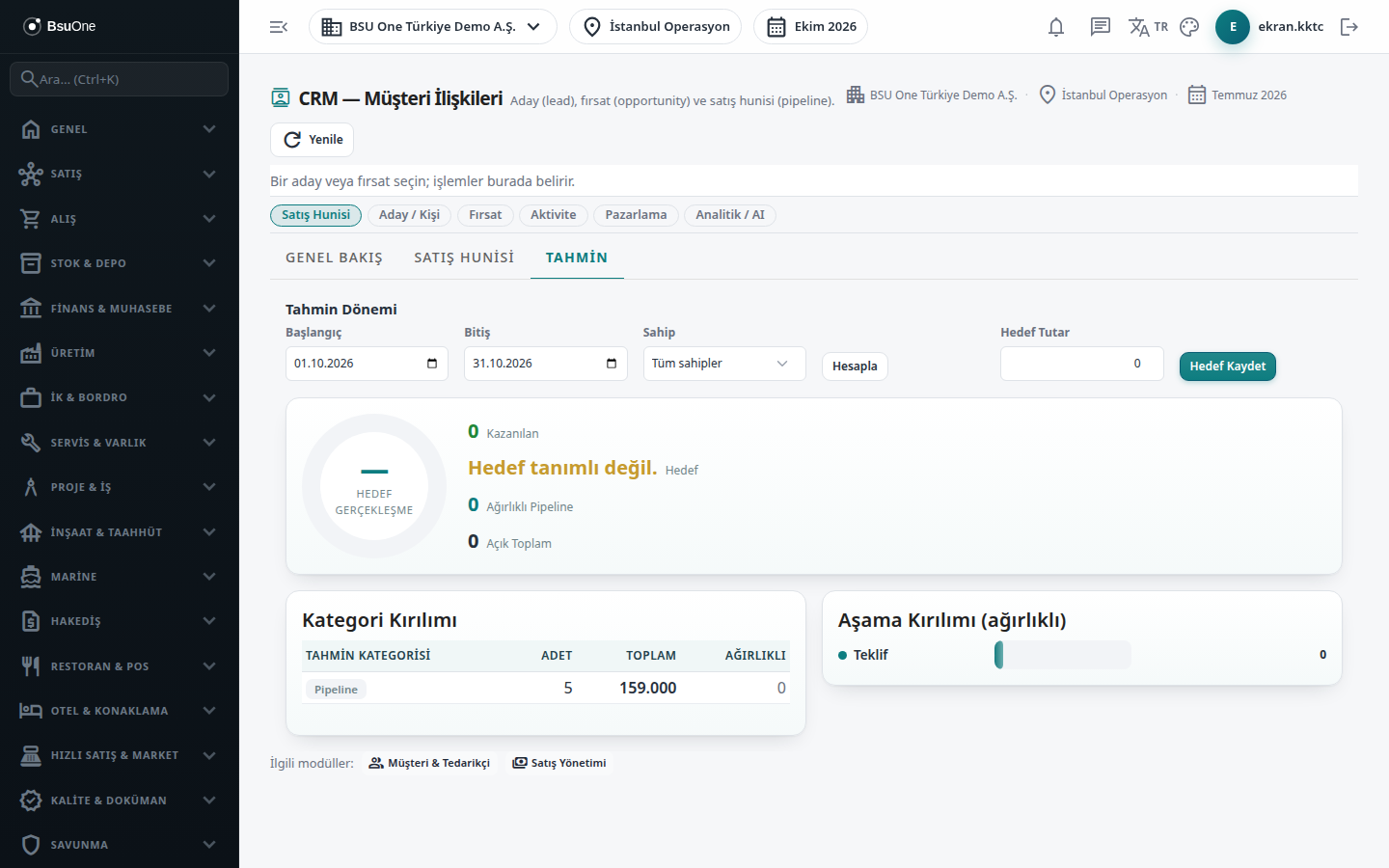Select the Fırsat chip
The image size is (1389, 868).
point(485,215)
